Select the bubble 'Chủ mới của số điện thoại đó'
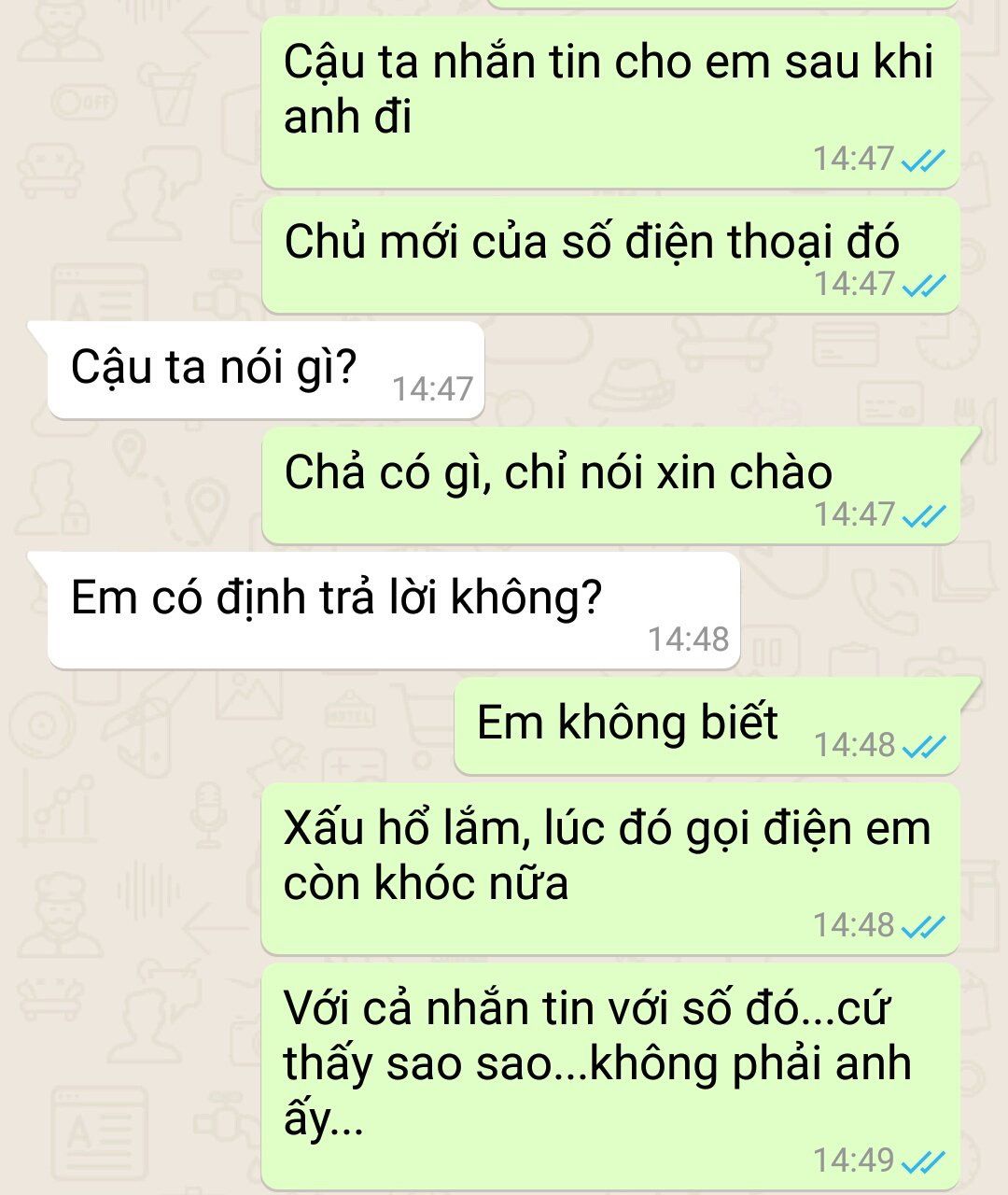The image size is (1008, 1195). [610, 254]
